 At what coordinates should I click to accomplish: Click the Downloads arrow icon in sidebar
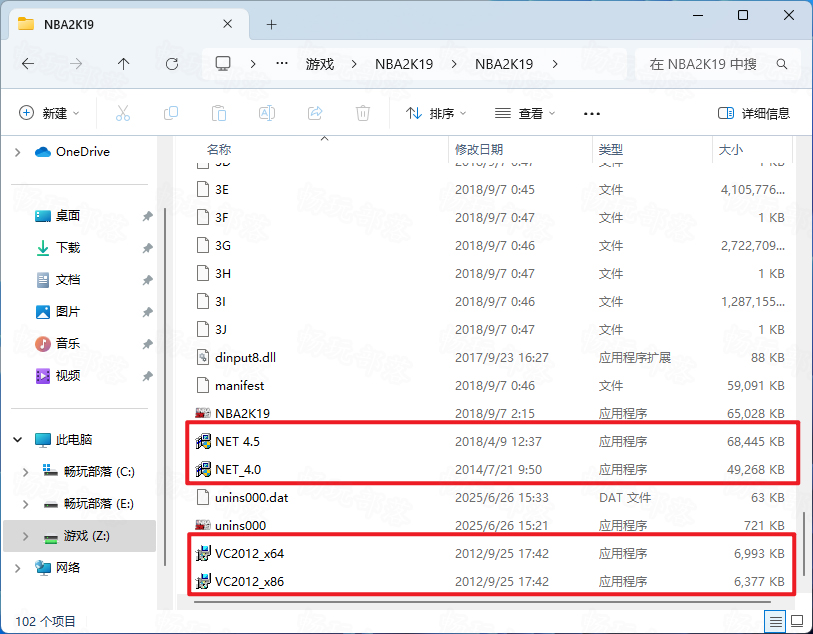tap(43, 248)
